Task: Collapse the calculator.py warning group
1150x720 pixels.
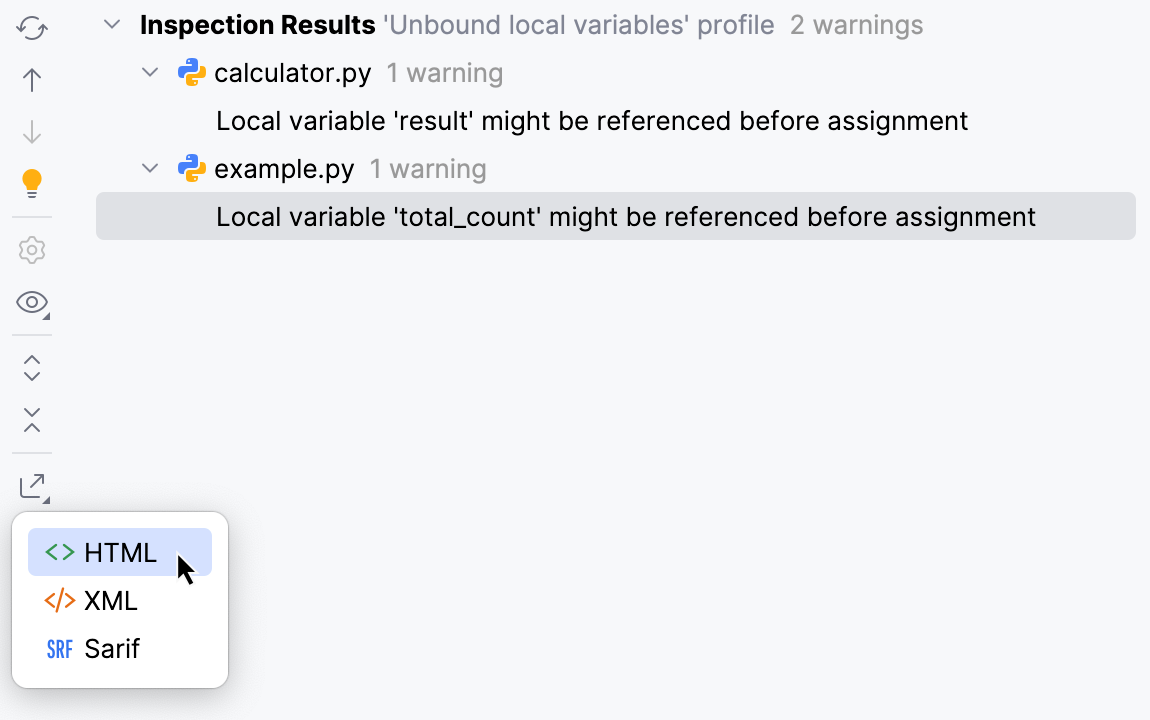Action: (149, 71)
